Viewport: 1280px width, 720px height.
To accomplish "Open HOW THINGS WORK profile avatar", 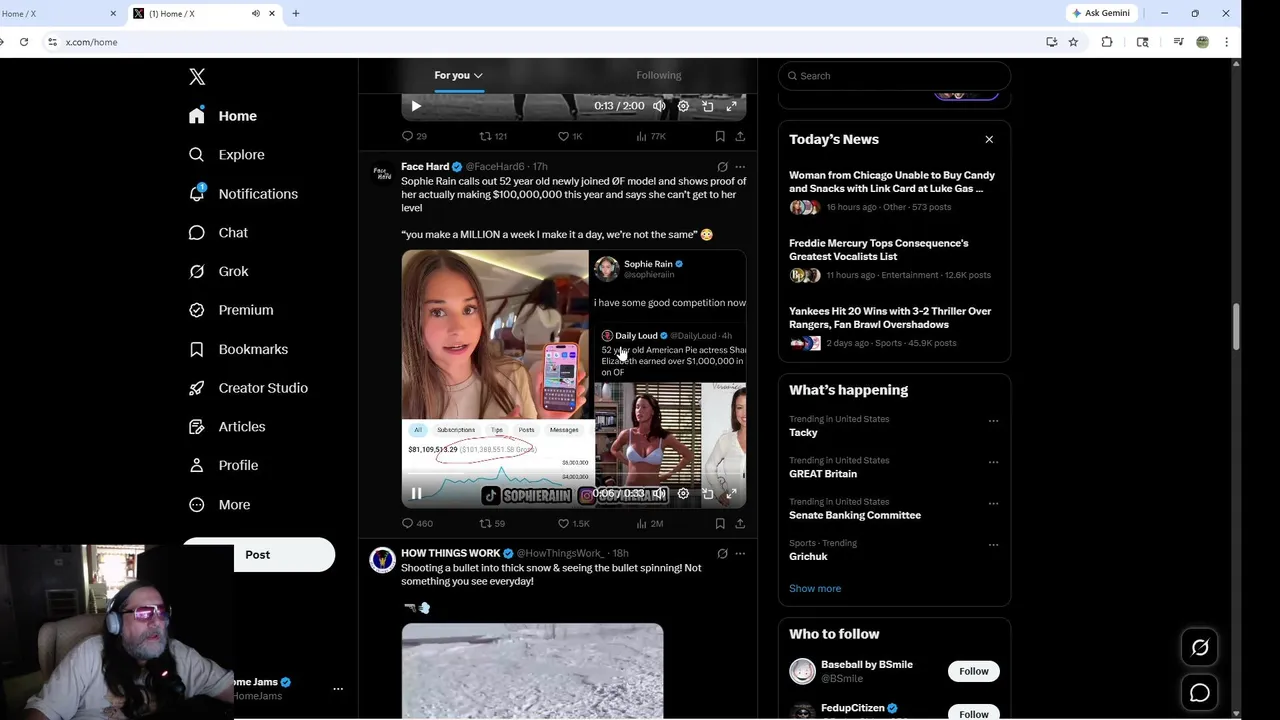I will tap(382, 560).
